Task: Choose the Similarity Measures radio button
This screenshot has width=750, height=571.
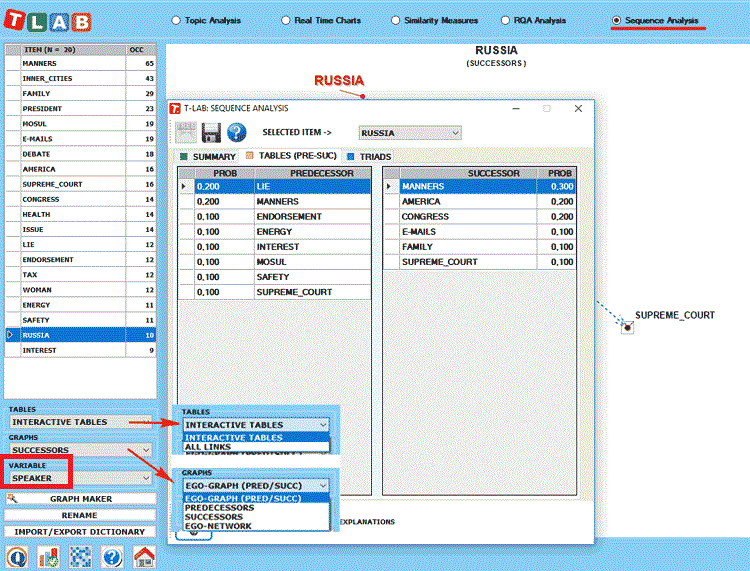Action: pos(396,20)
